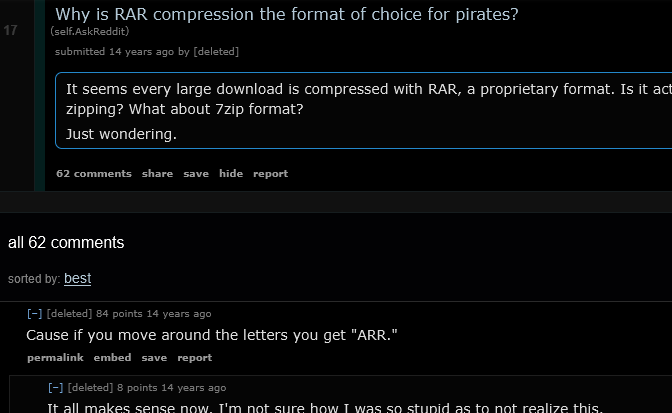Click the all 62 comments heading
672x413 pixels.
click(x=66, y=243)
